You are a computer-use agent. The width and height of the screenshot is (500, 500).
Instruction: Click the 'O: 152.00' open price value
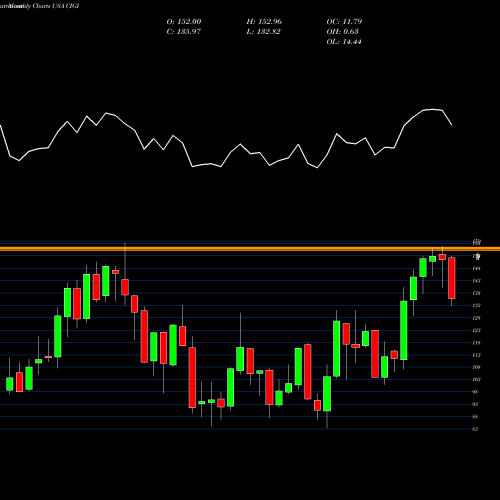(184, 22)
